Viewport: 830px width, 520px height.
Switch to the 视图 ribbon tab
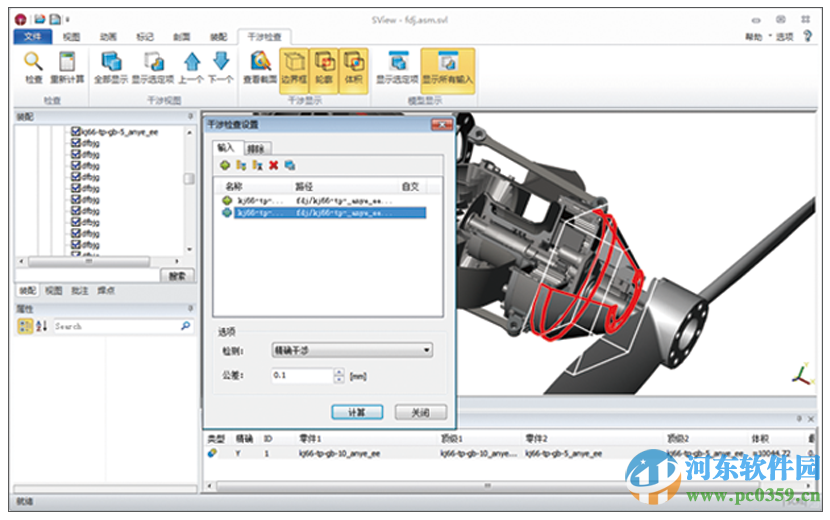click(71, 37)
